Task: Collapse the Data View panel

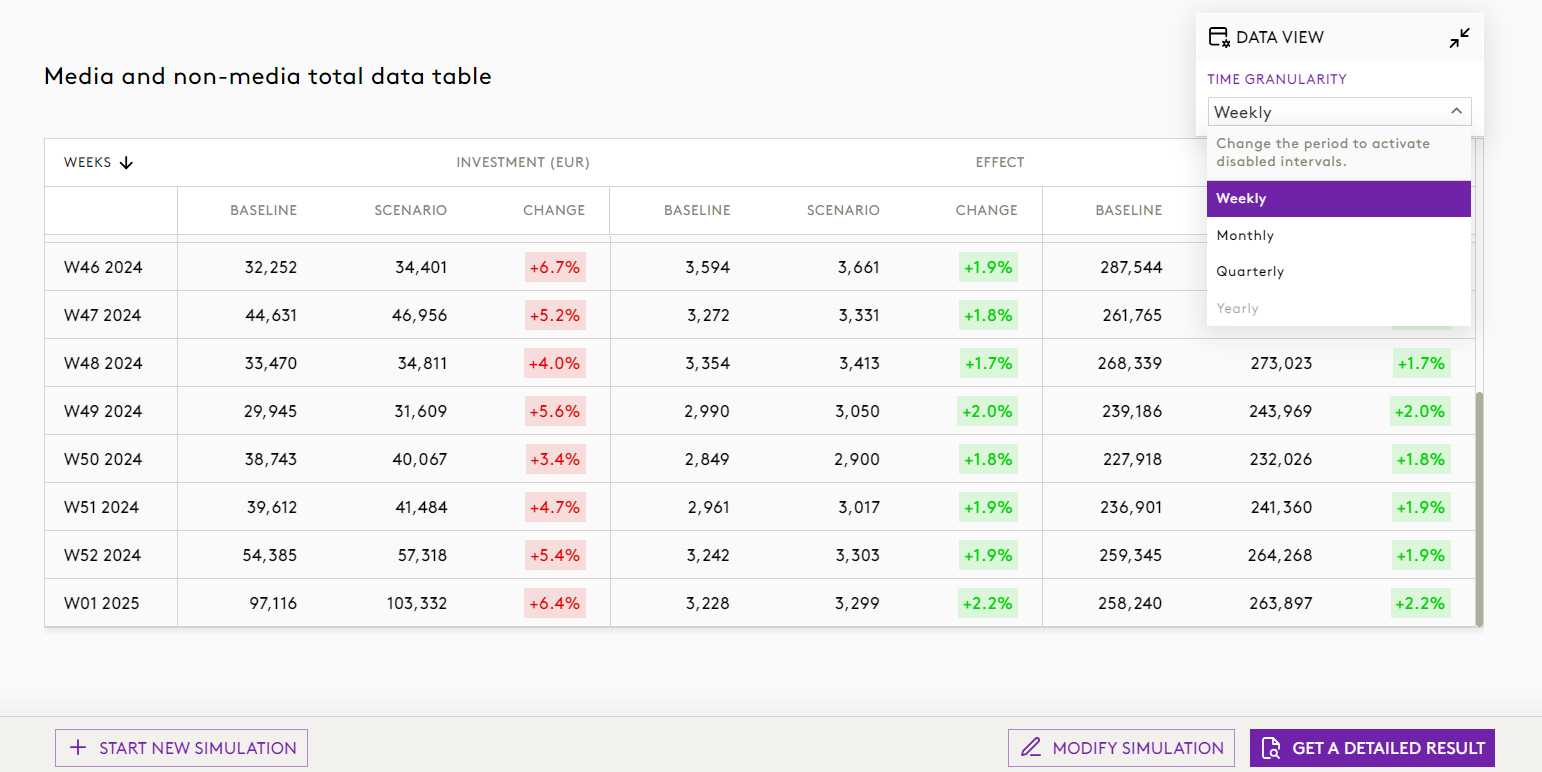Action: pos(1459,38)
